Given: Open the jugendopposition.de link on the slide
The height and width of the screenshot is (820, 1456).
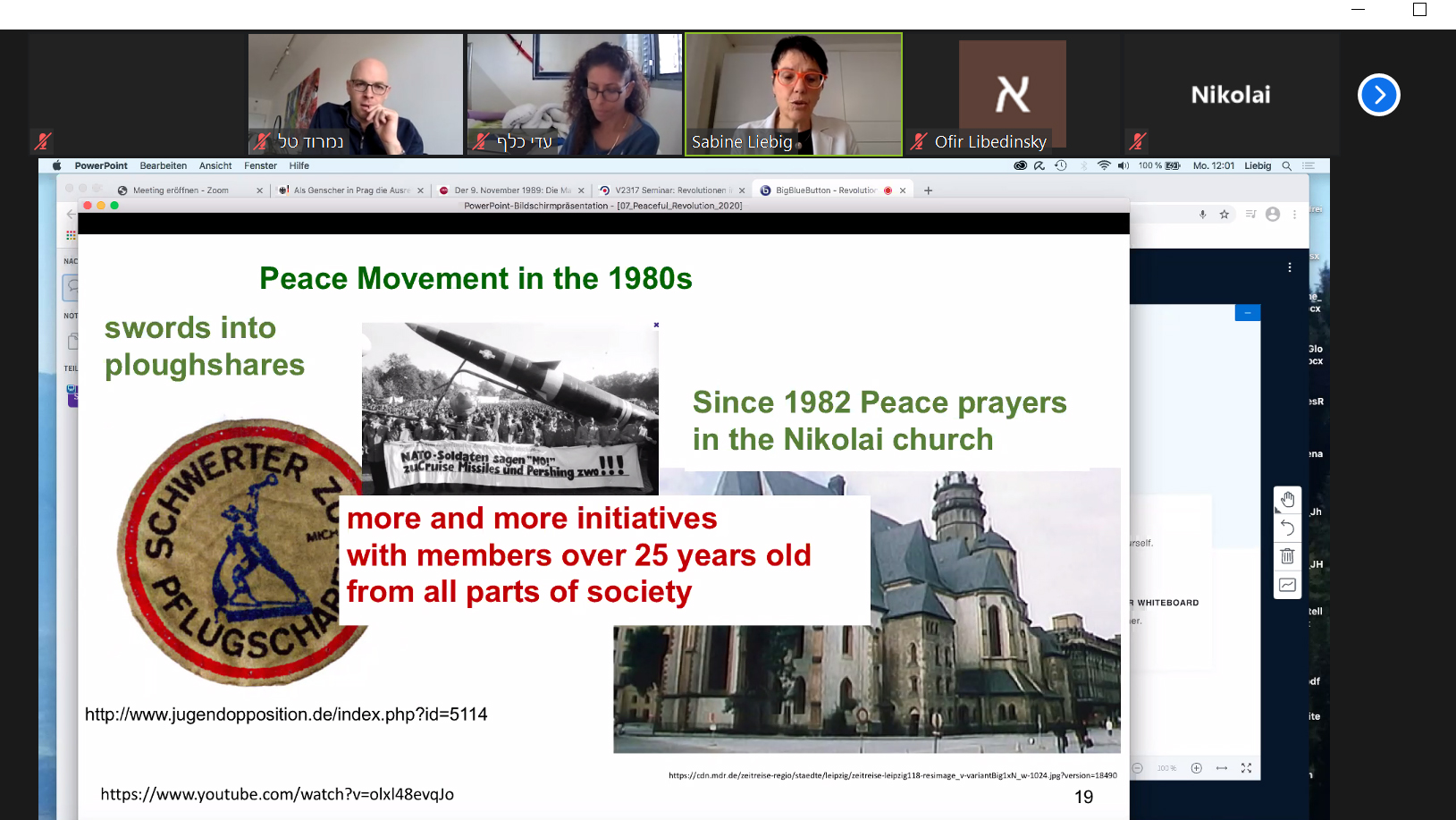Looking at the screenshot, I should pos(286,714).
